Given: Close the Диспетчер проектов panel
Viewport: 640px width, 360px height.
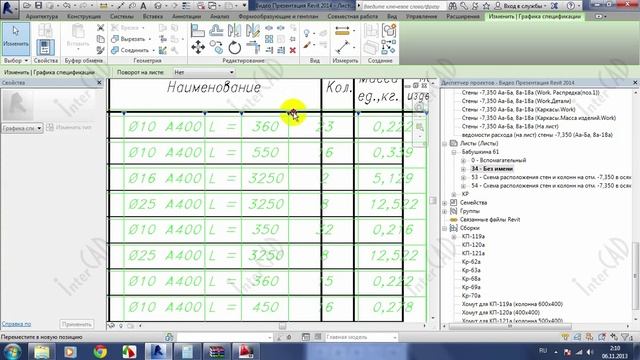Looking at the screenshot, I should click(x=635, y=82).
